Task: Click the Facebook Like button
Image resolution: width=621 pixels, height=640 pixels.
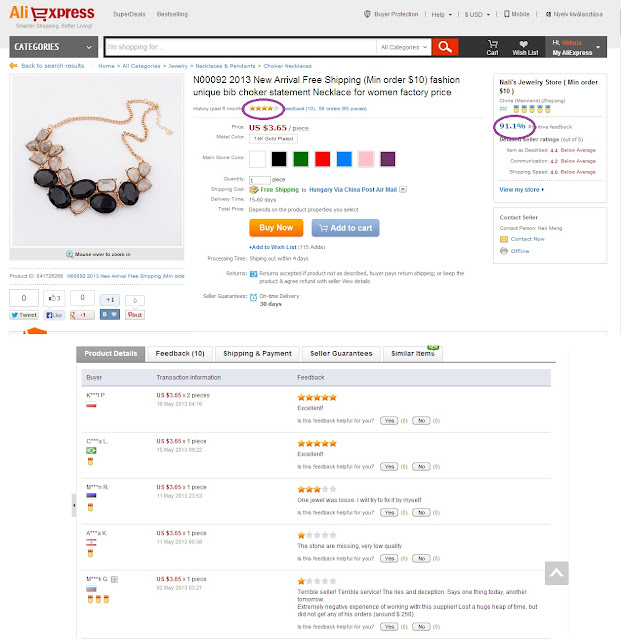Action: click(54, 315)
